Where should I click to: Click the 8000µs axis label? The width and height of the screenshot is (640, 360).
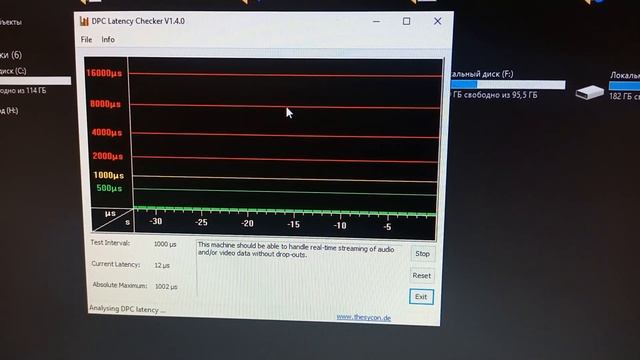pos(106,104)
